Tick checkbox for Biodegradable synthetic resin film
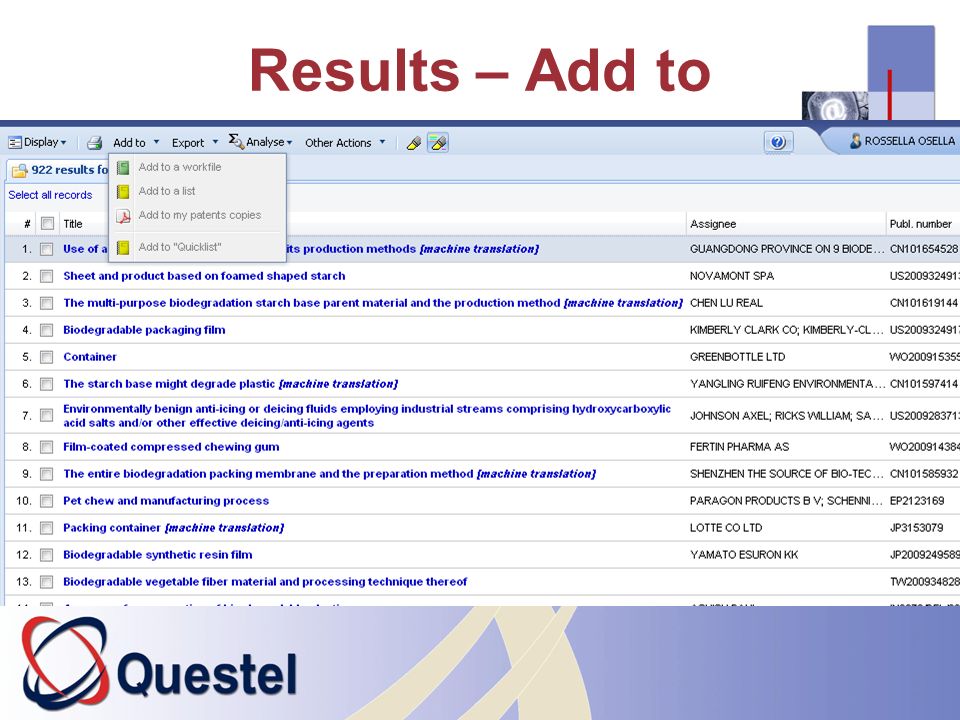The height and width of the screenshot is (720, 960). point(47,555)
